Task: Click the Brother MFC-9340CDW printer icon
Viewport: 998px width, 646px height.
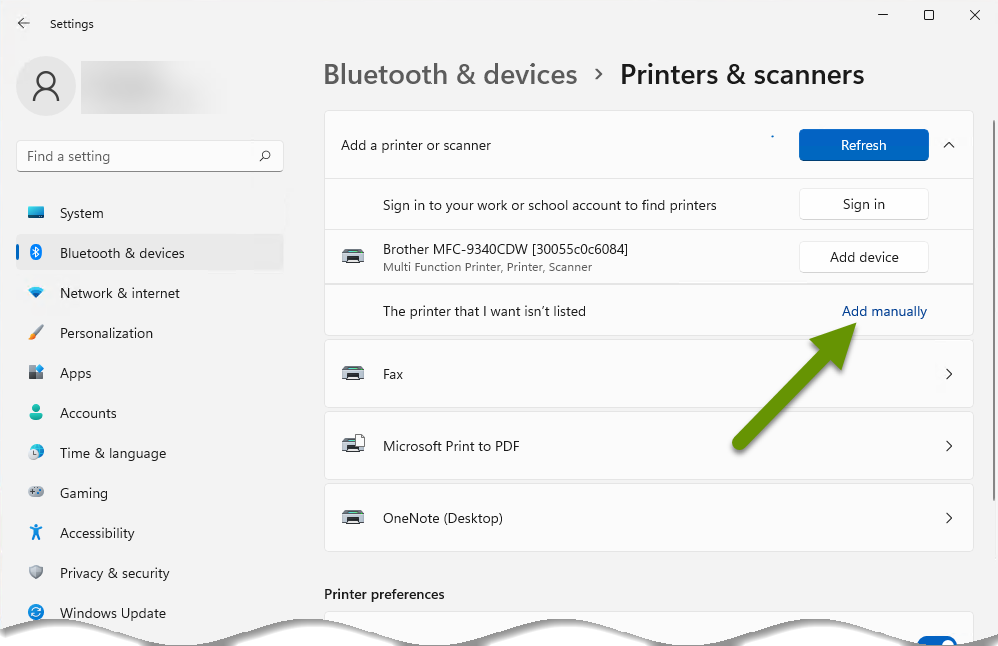Action: click(x=353, y=256)
